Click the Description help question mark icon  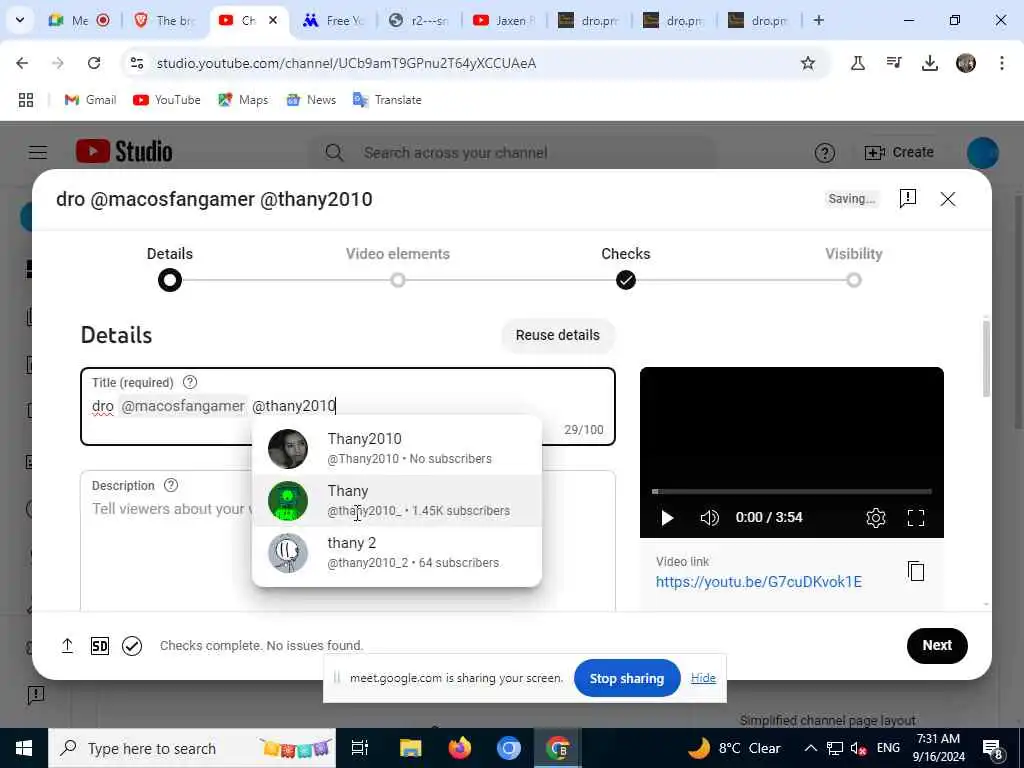point(170,485)
